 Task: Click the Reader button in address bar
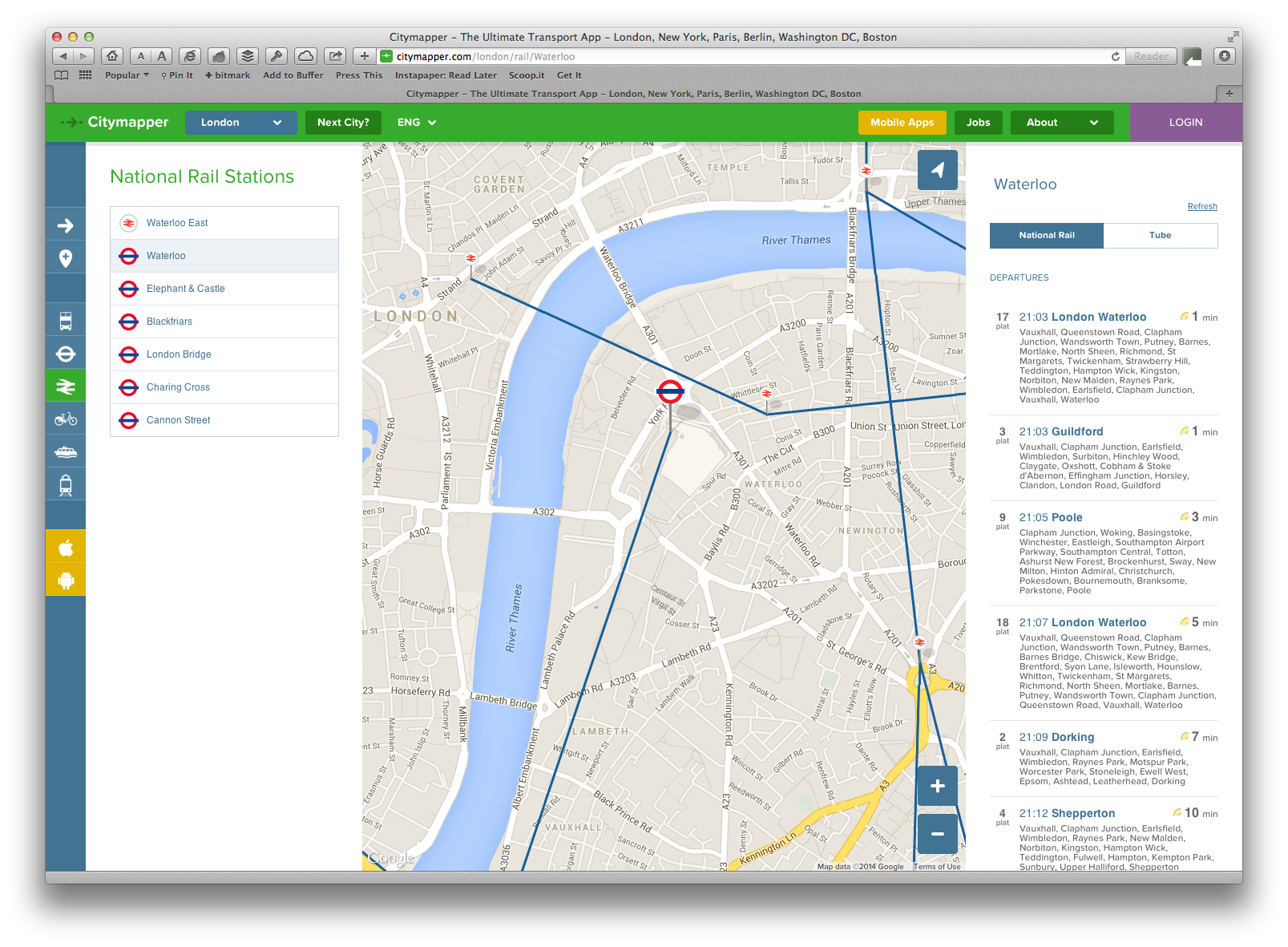tap(1151, 56)
